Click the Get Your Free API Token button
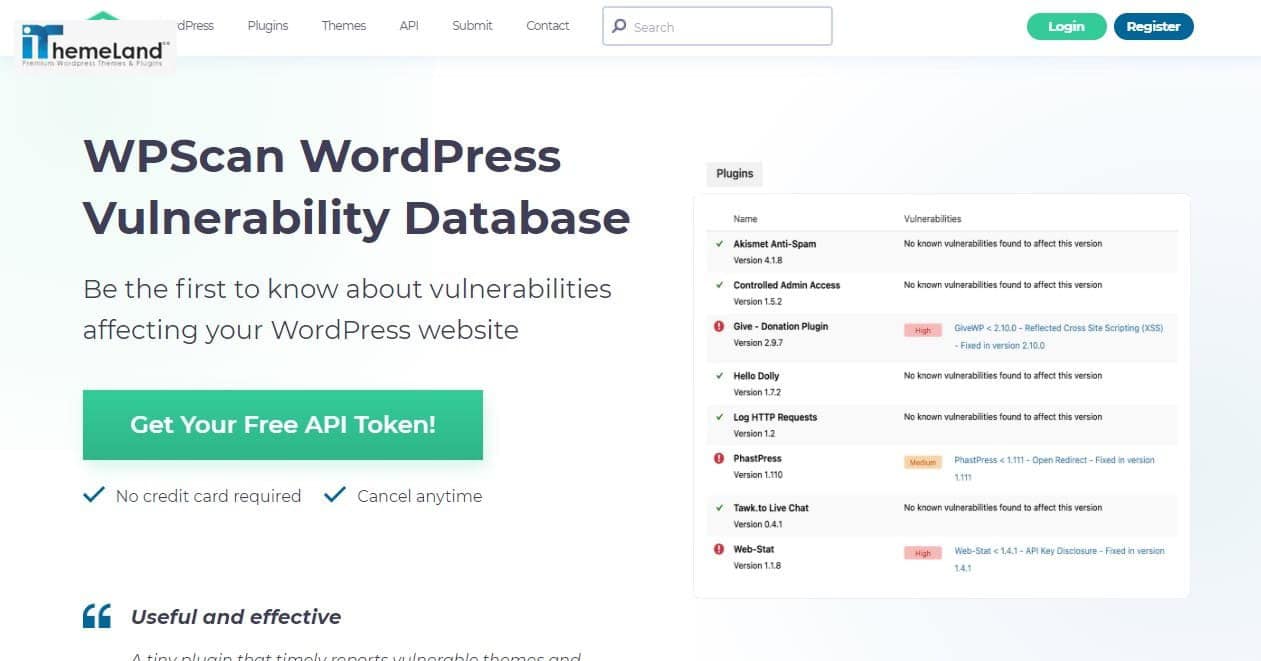 click(282, 425)
